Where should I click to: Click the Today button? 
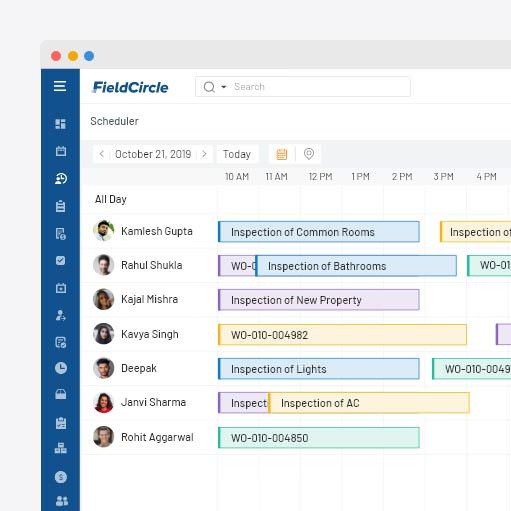pos(237,154)
